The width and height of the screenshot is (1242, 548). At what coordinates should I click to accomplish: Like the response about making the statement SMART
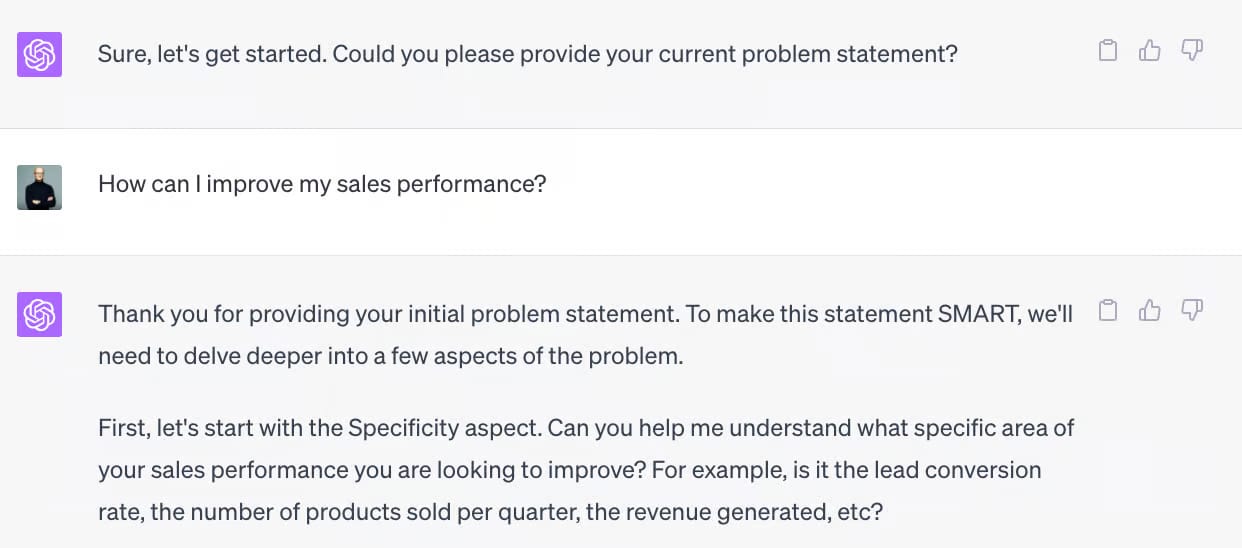[1150, 311]
